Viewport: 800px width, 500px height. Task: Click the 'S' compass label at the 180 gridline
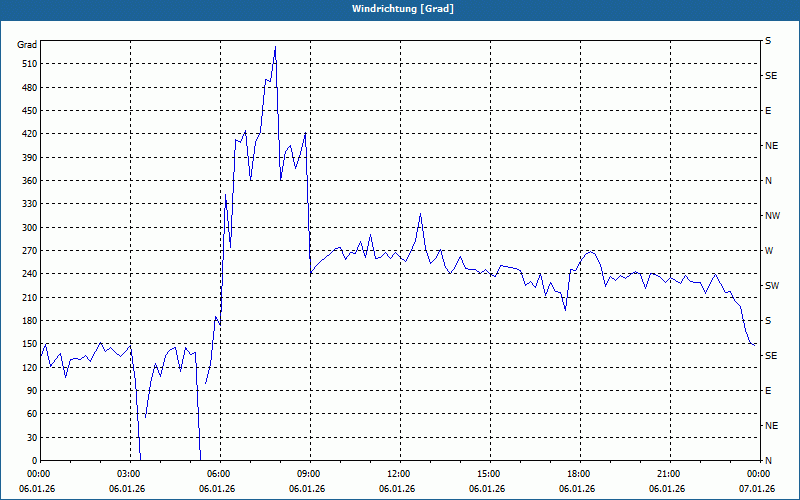point(768,321)
